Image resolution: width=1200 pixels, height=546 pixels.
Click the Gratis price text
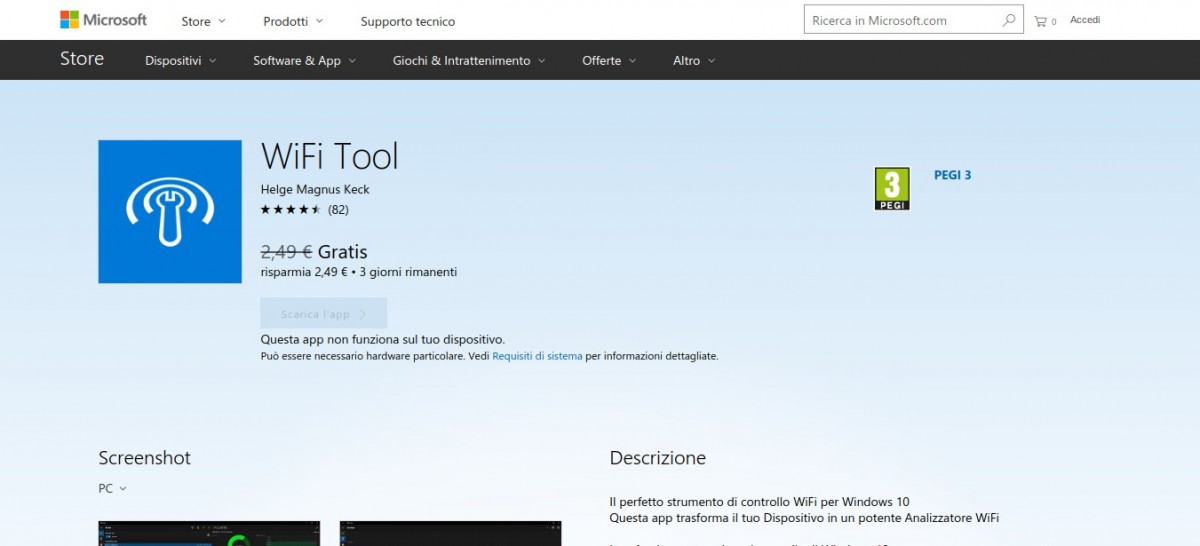pos(343,252)
